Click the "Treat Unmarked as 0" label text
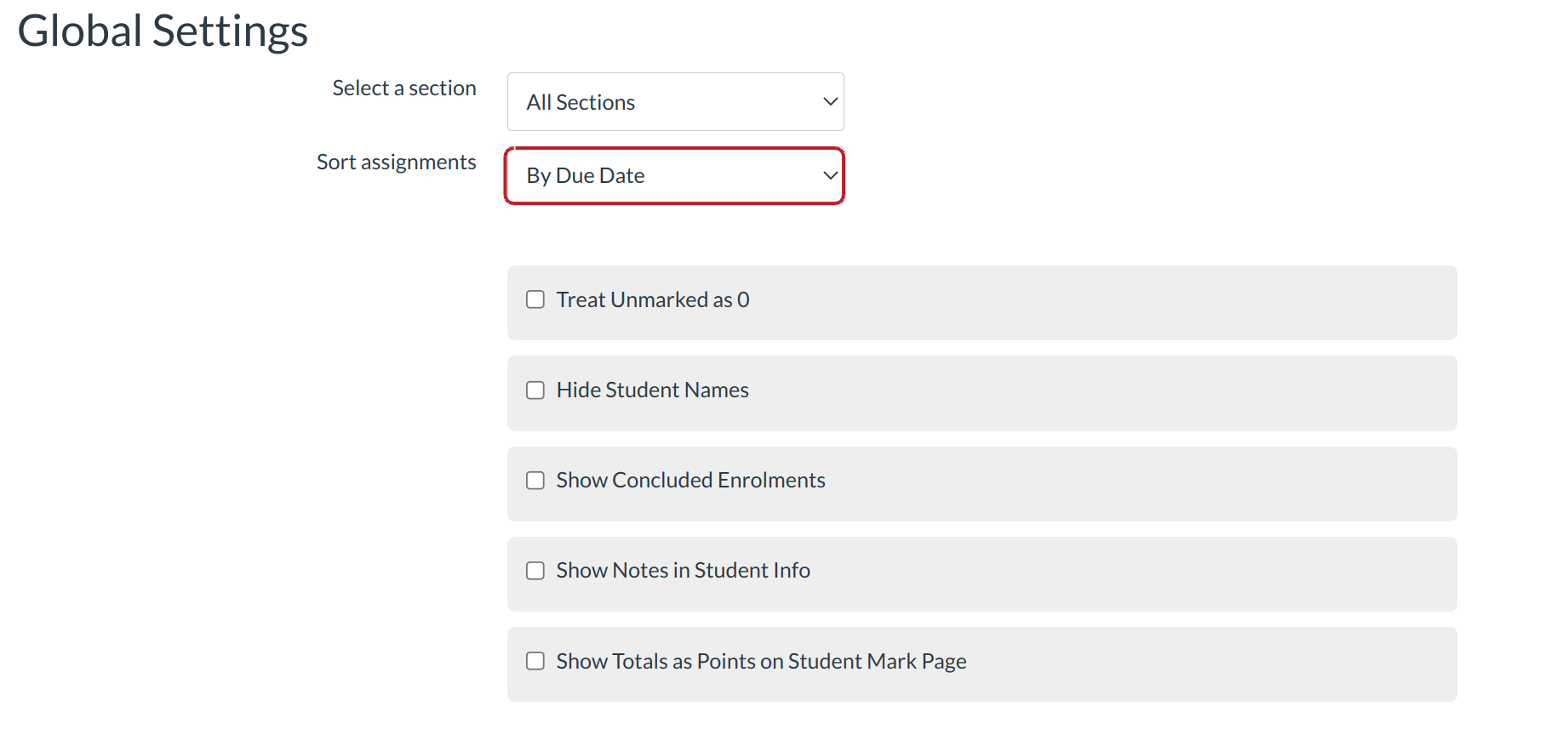This screenshot has width=1568, height=735. pos(653,299)
